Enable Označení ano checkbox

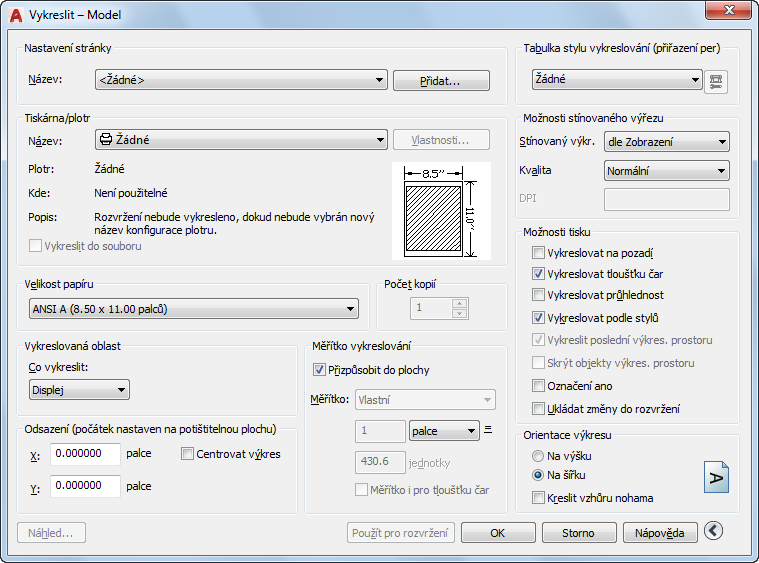pos(538,385)
